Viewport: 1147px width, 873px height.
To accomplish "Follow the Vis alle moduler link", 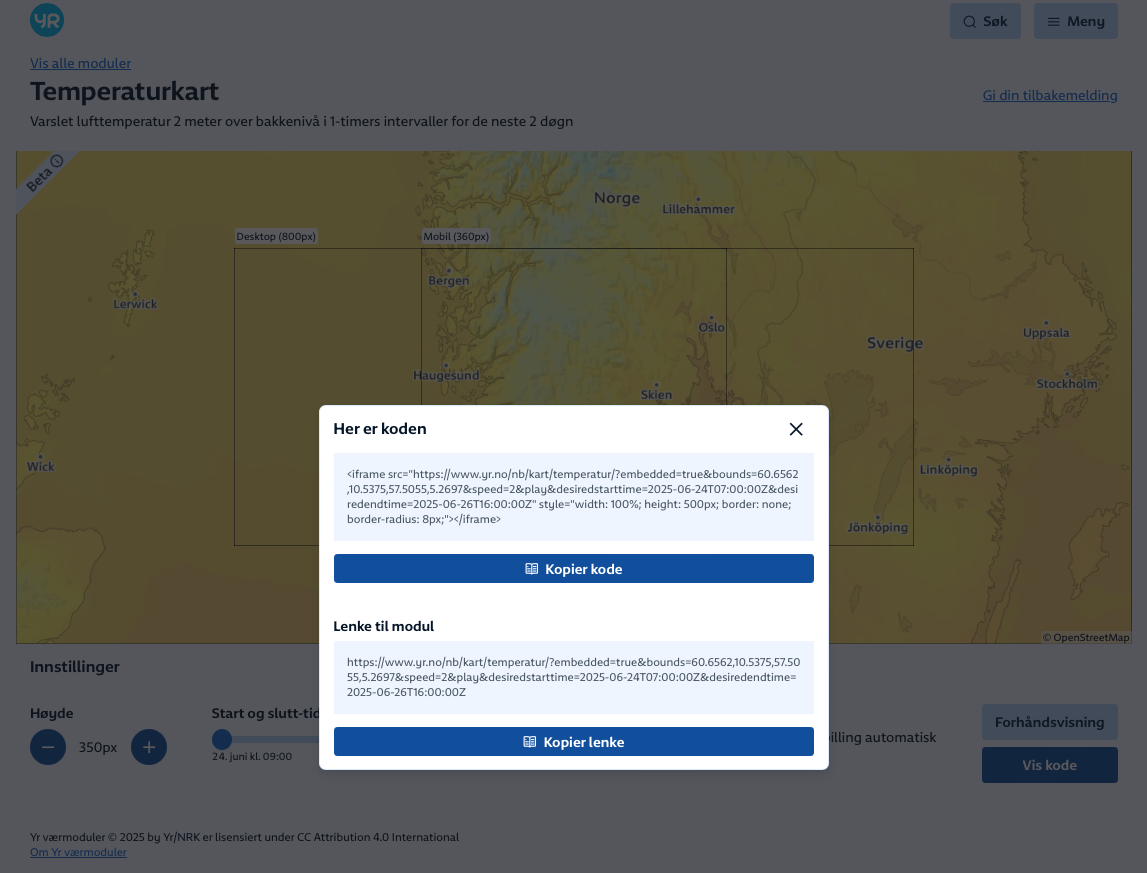I will [x=80, y=63].
